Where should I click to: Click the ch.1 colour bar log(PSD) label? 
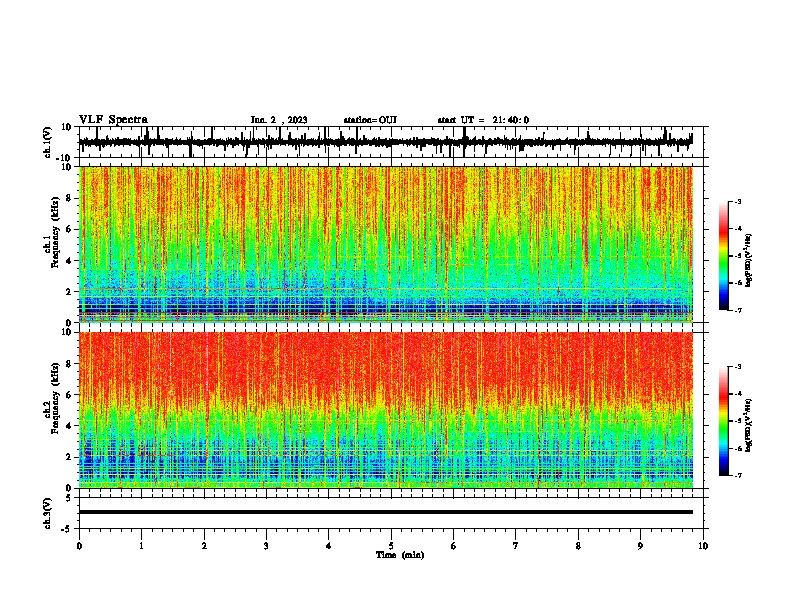pyautogui.click(x=749, y=260)
